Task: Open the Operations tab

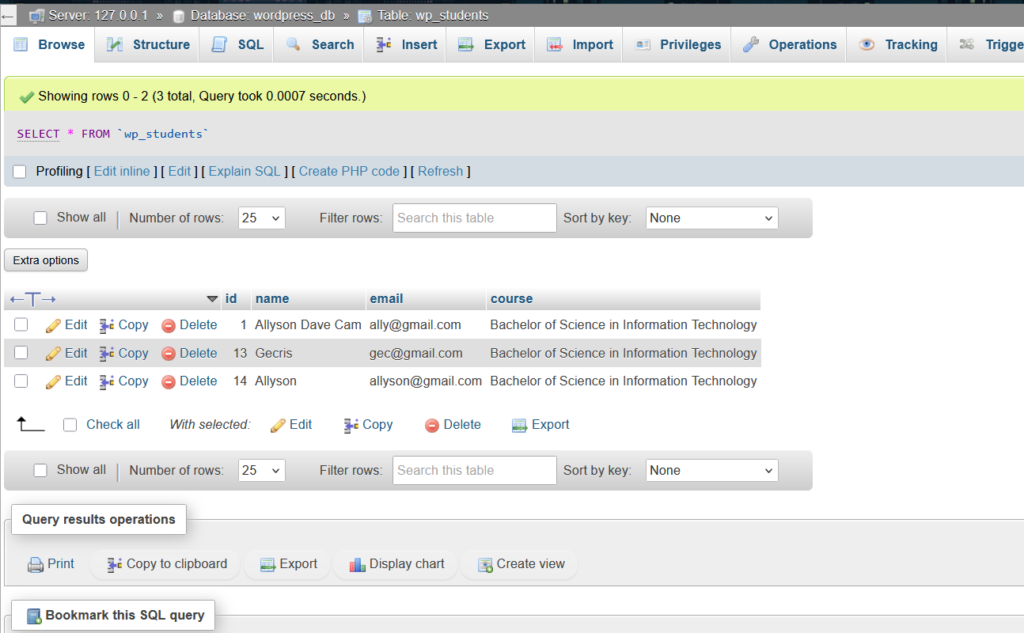Action: [x=790, y=45]
